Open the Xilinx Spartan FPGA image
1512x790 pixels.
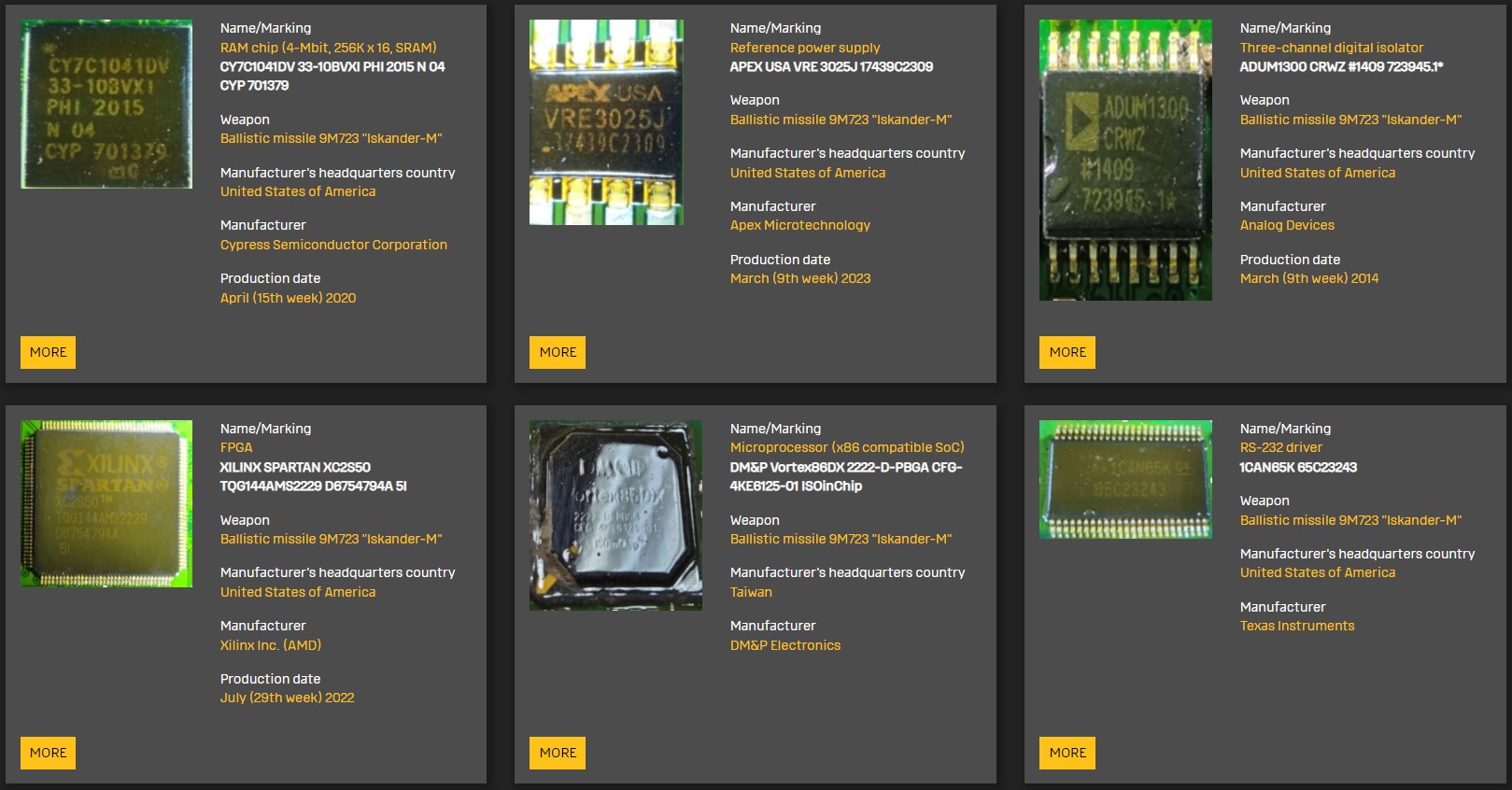tap(106, 503)
